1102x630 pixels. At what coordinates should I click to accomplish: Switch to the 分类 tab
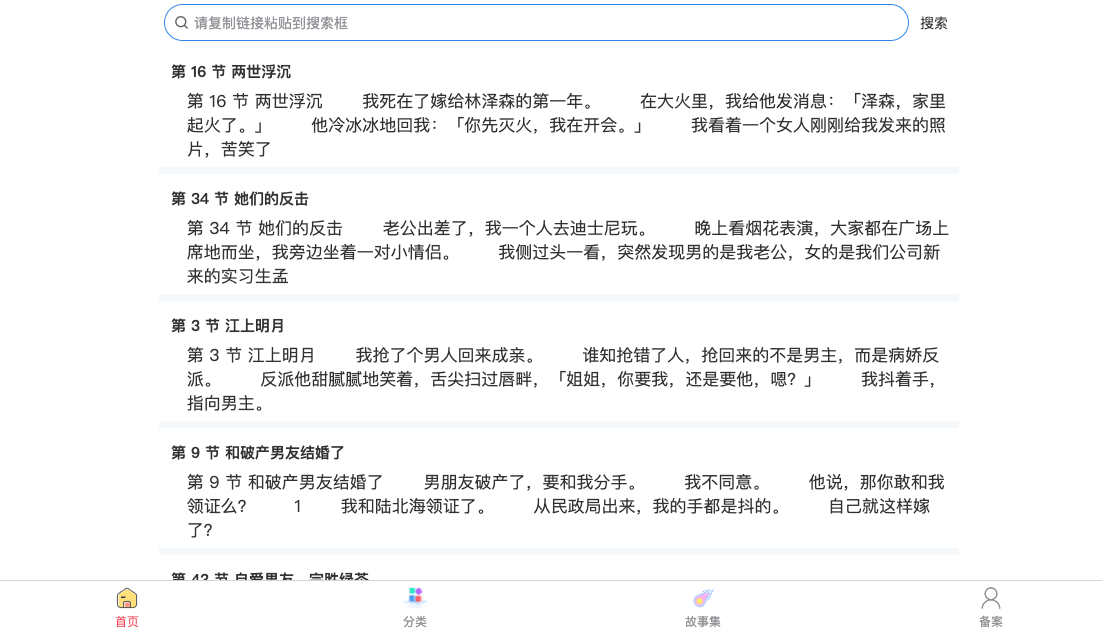point(415,606)
